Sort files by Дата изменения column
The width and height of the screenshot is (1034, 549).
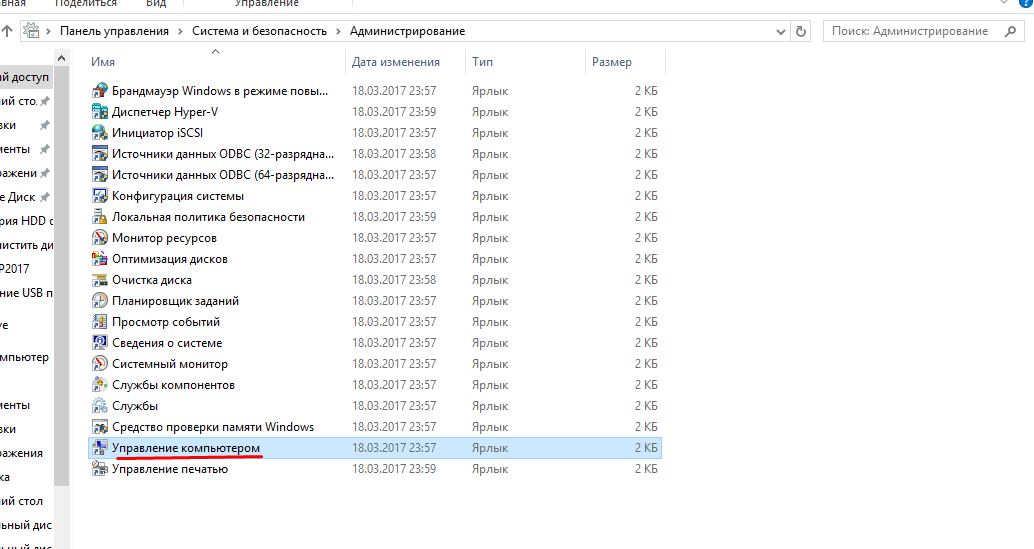pos(395,62)
